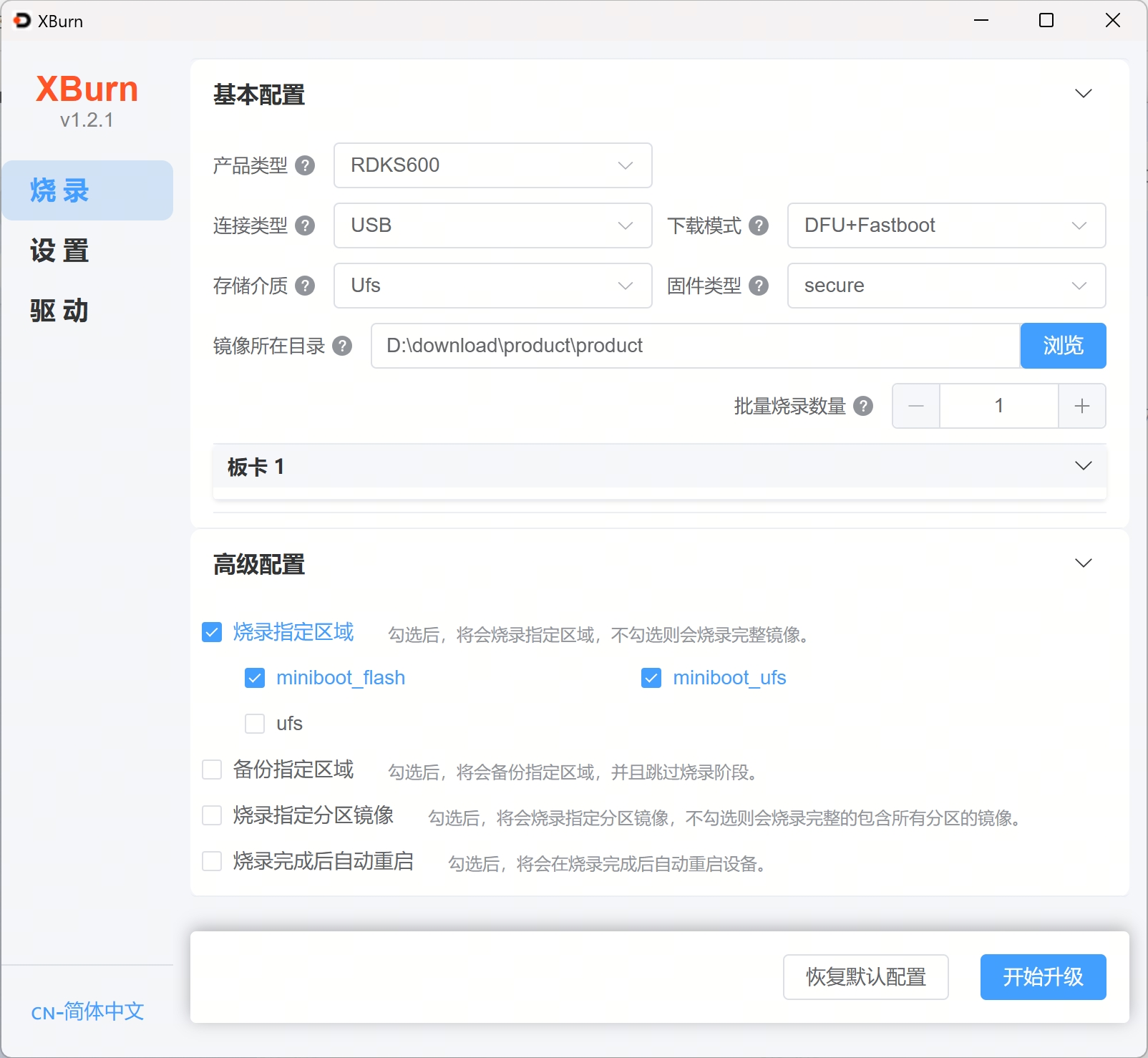Viewport: 1148px width, 1058px height.
Task: Click the 连接类型 field label
Action: 250,225
